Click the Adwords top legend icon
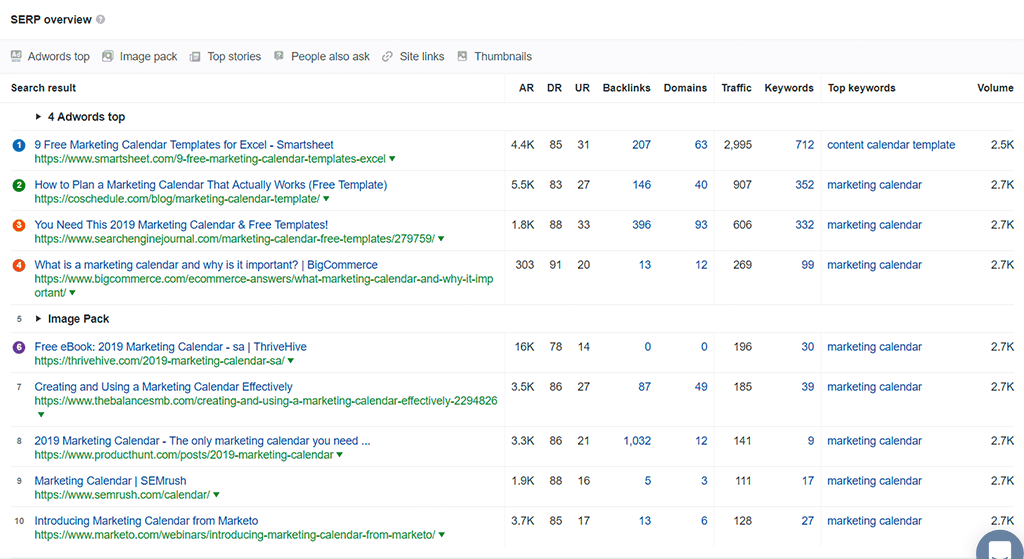 [16, 56]
